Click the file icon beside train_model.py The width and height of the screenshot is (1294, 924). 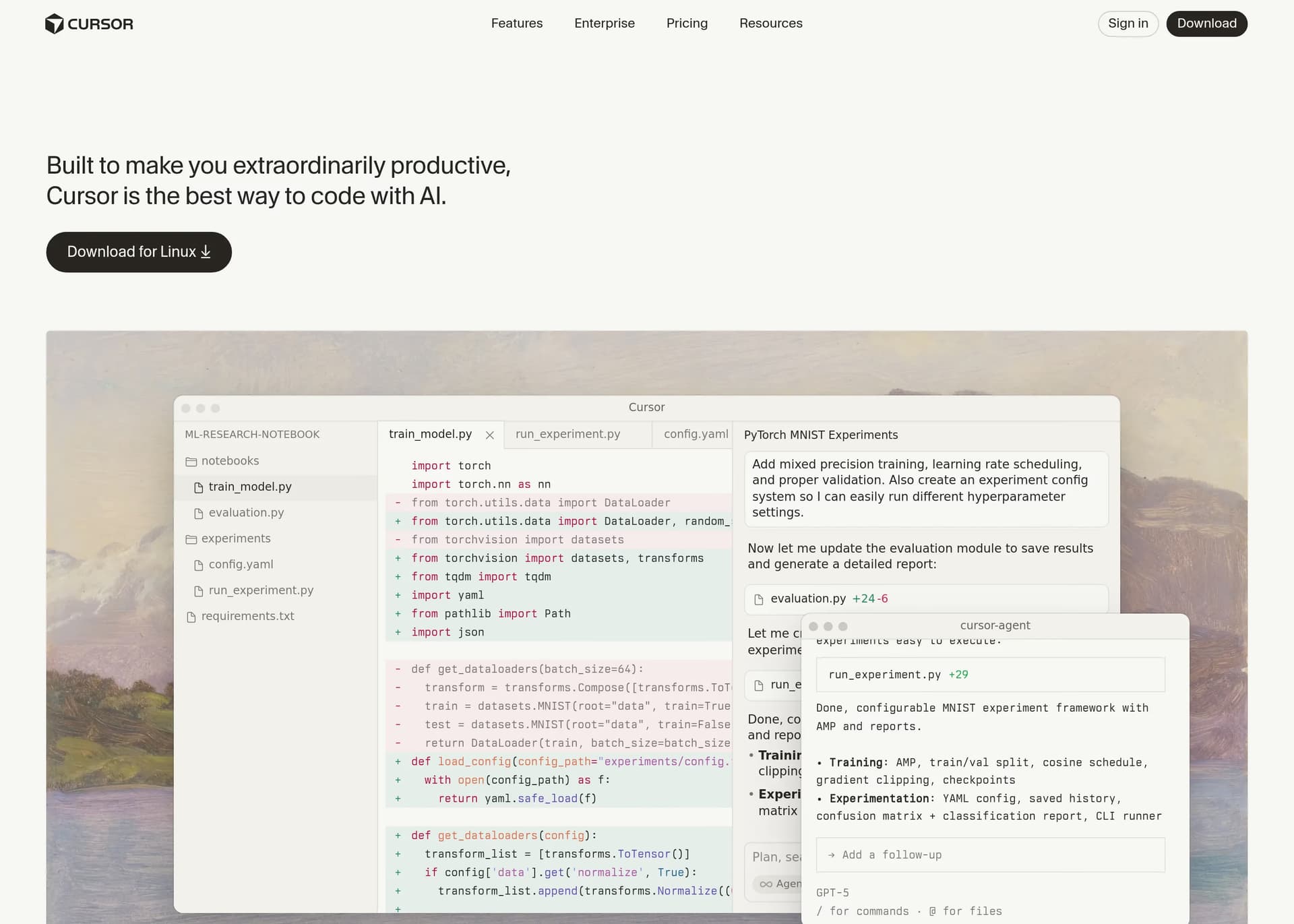coord(198,487)
